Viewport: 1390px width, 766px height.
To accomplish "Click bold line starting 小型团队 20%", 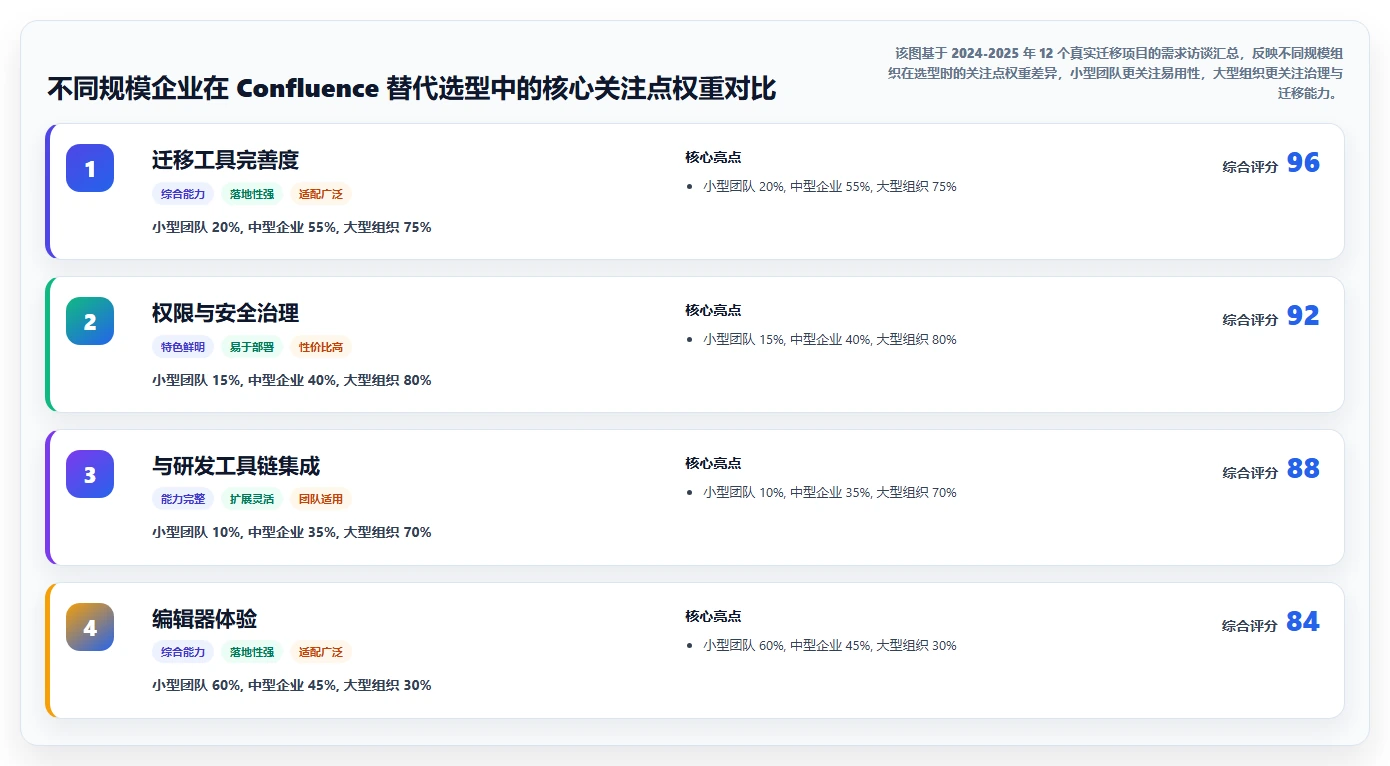I will (292, 227).
